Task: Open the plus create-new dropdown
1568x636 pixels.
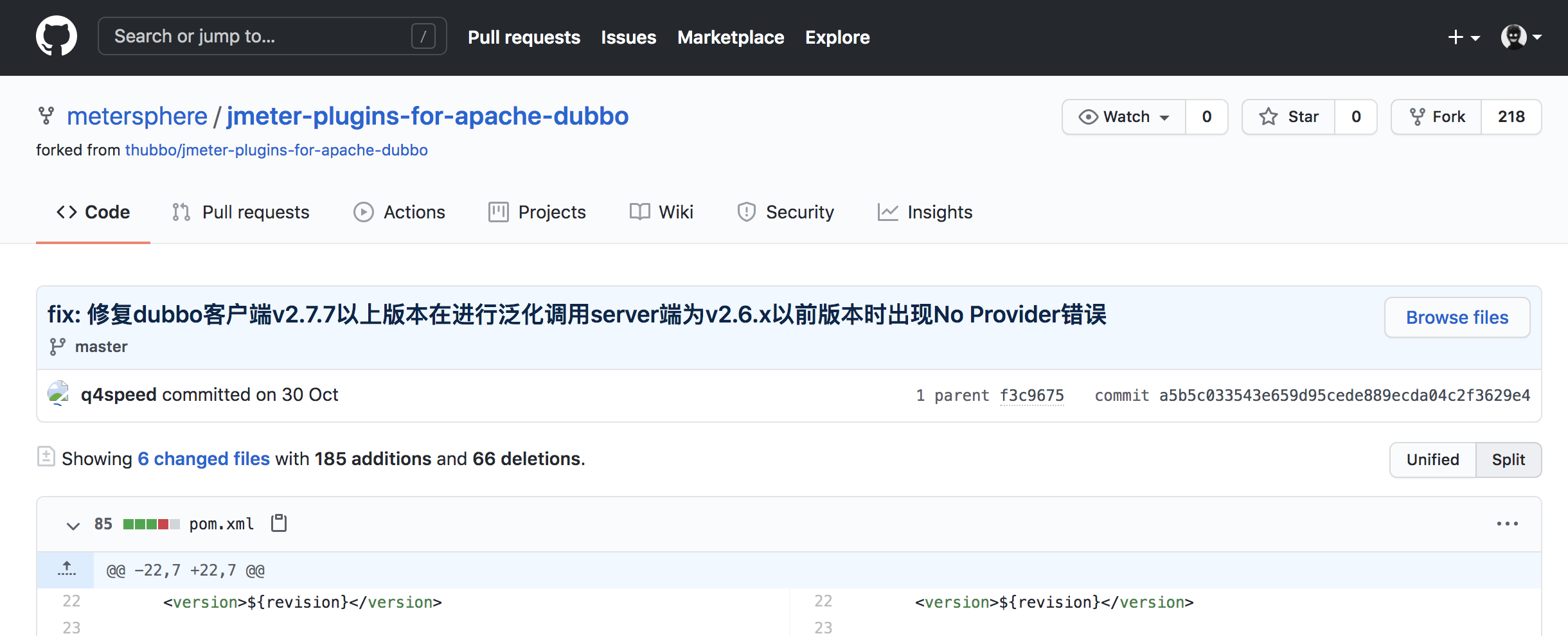Action: point(1464,37)
